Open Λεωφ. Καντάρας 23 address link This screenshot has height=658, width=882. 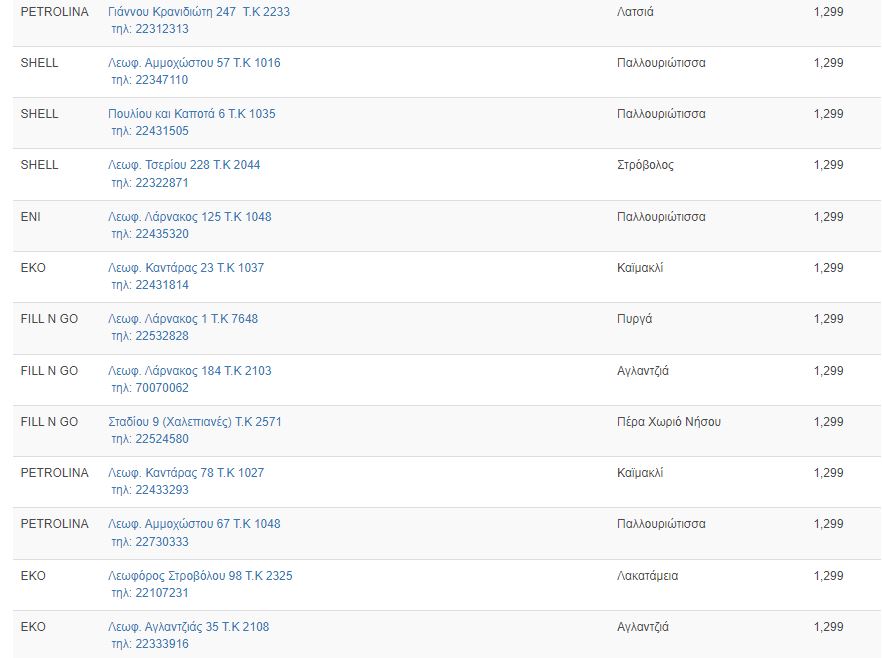[x=186, y=268]
